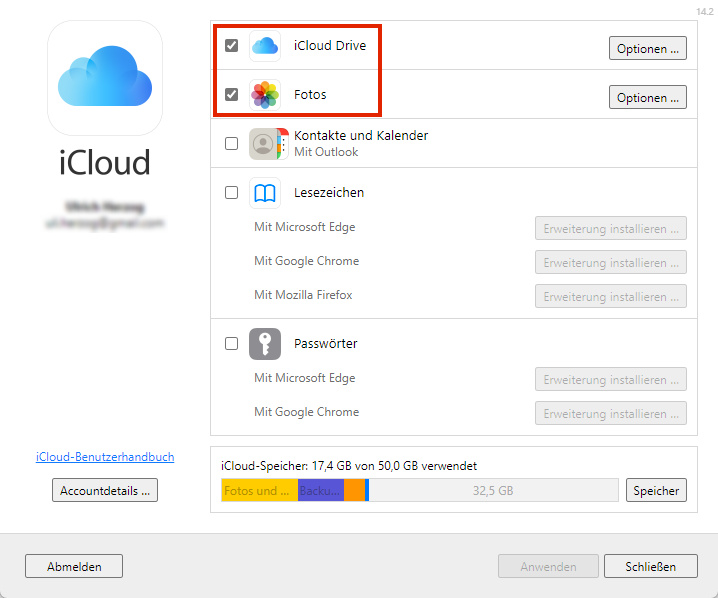Viewport: 718px width, 598px height.
Task: Click the Lesezeichen label
Action: tap(329, 193)
